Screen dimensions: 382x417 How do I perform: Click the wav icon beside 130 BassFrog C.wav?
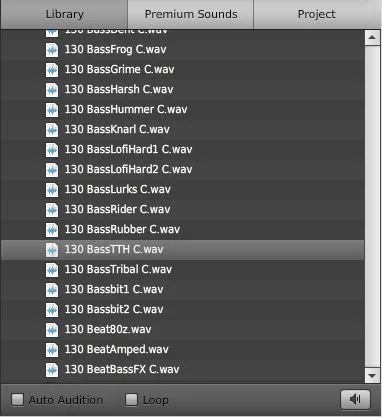(52, 50)
